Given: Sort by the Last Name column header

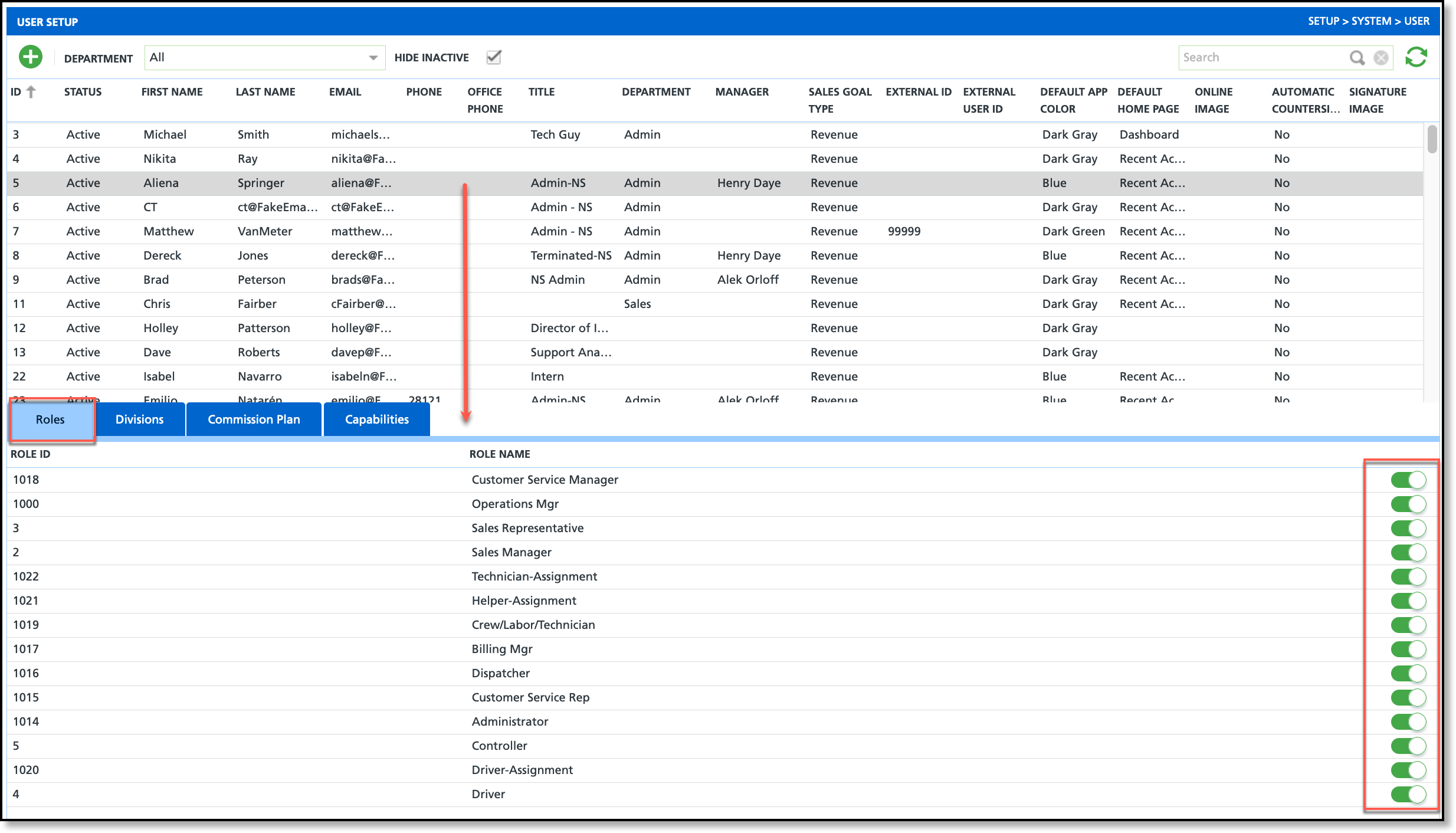Looking at the screenshot, I should (265, 91).
